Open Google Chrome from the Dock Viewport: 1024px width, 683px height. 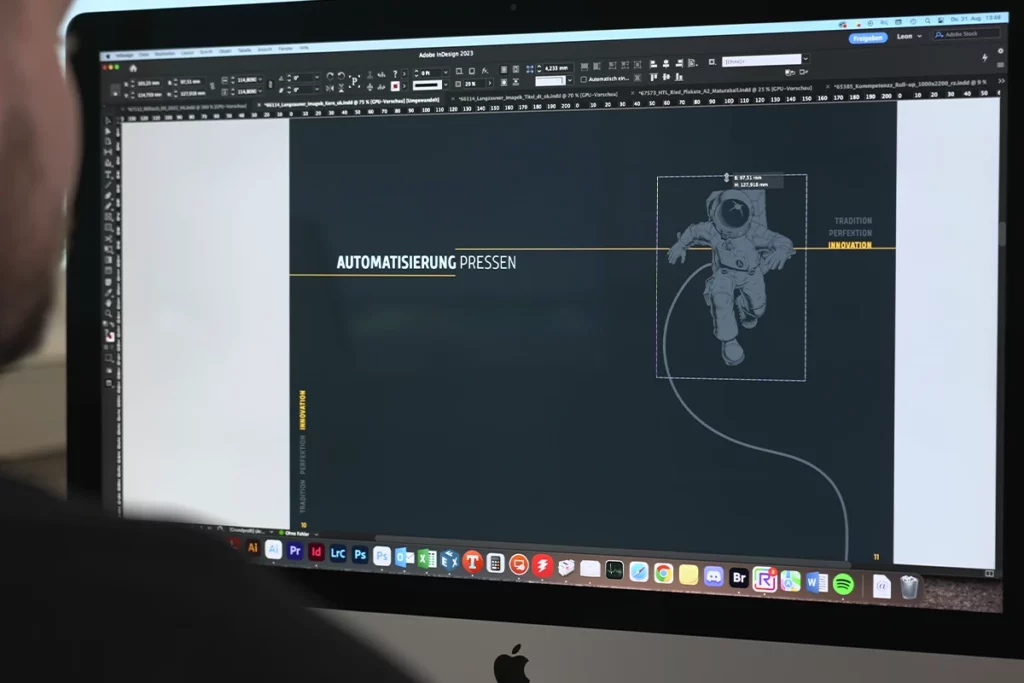664,573
